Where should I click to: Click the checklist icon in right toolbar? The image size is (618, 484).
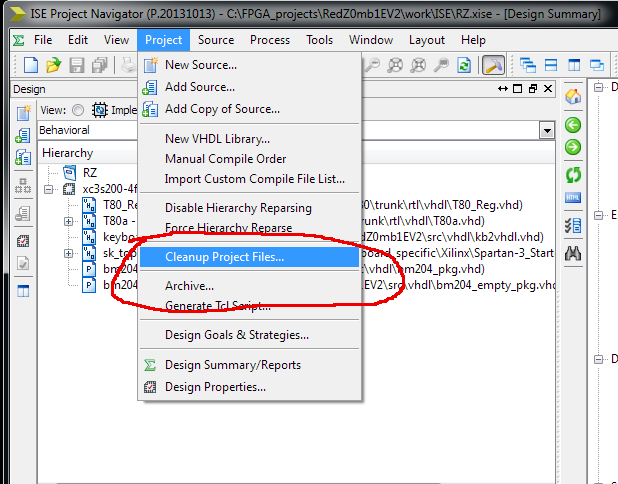coord(573,226)
